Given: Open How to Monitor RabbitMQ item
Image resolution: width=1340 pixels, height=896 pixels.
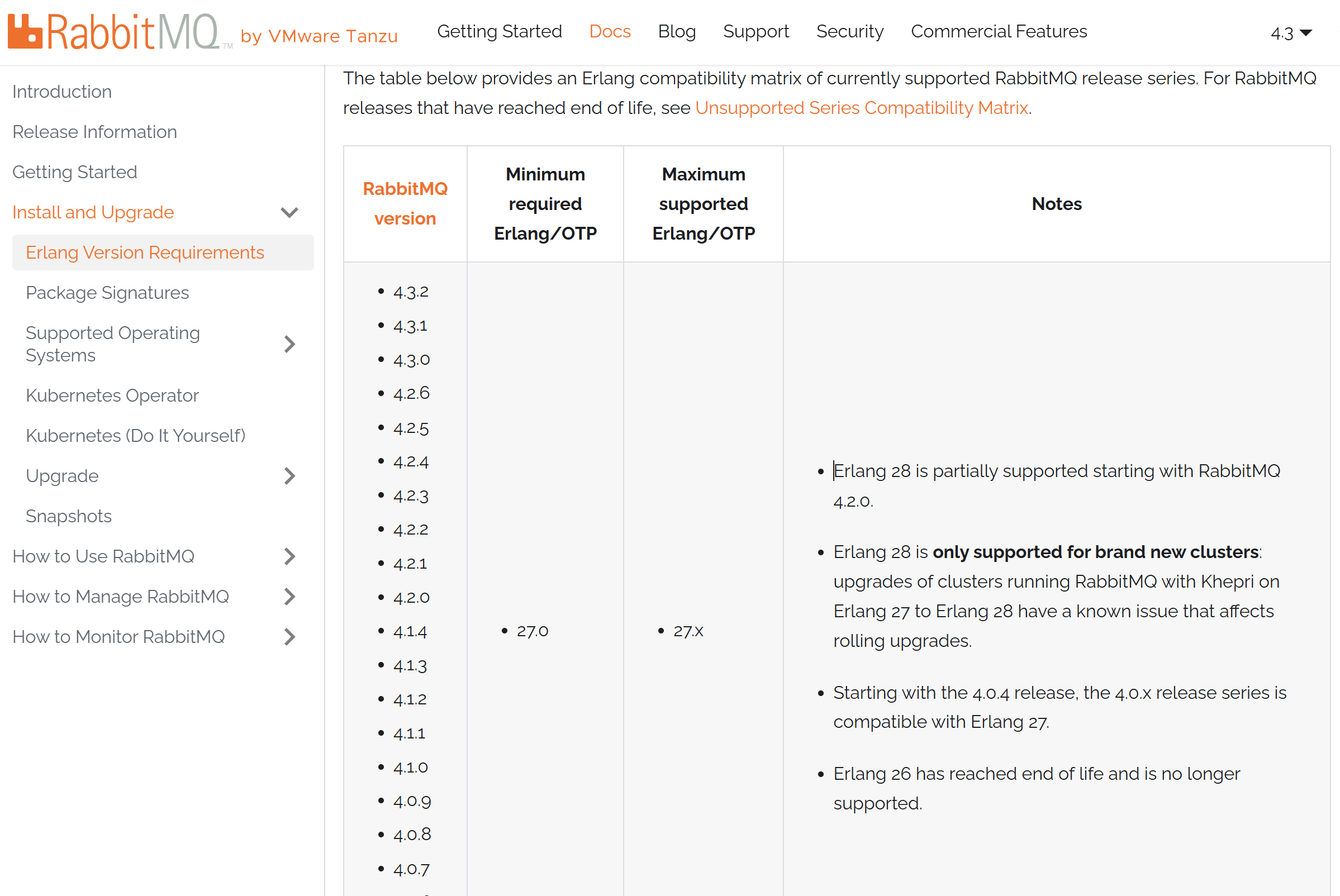Looking at the screenshot, I should coord(118,637).
